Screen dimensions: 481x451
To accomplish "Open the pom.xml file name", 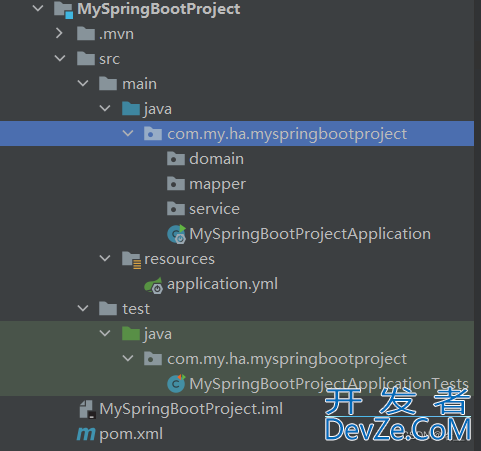I will point(131,434).
